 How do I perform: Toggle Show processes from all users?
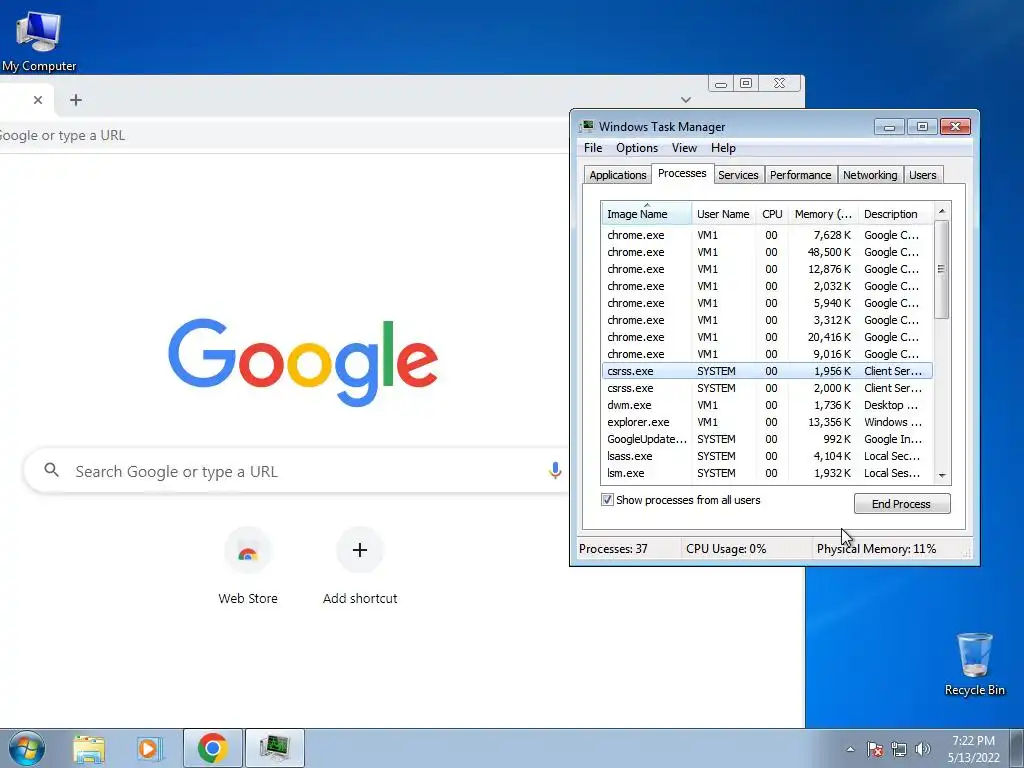point(607,500)
